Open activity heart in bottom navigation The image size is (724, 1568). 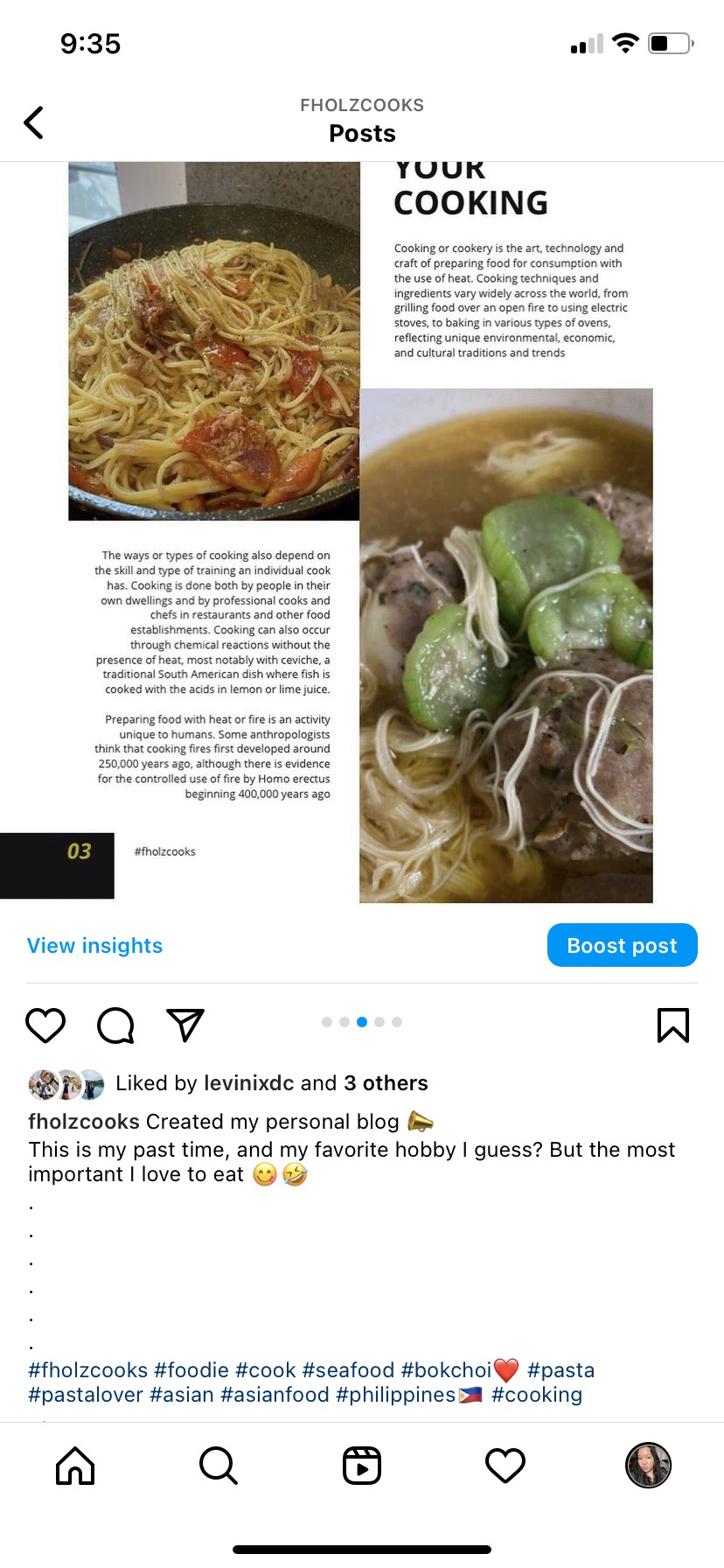(x=505, y=1466)
